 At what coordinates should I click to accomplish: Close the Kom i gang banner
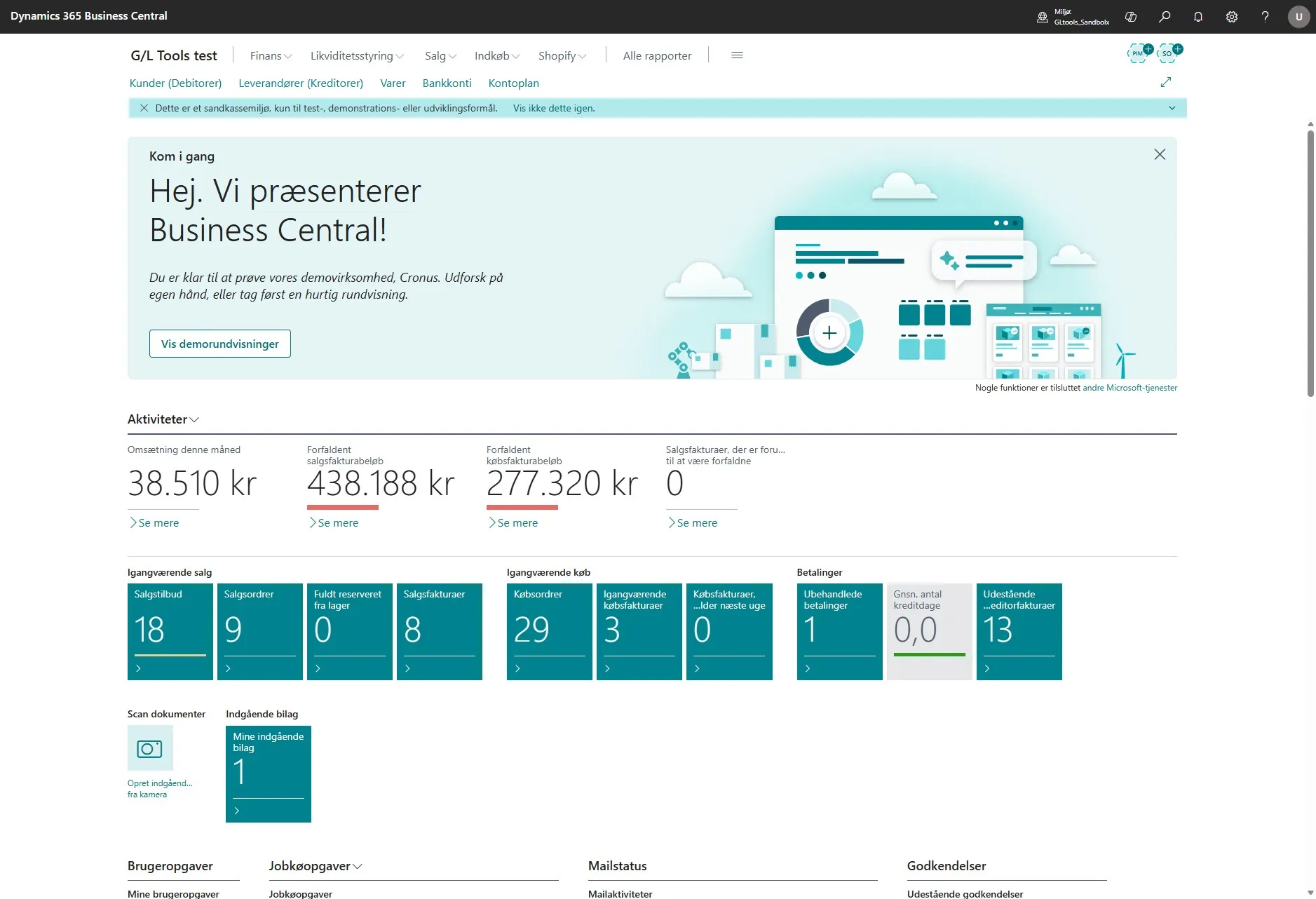pyautogui.click(x=1160, y=154)
